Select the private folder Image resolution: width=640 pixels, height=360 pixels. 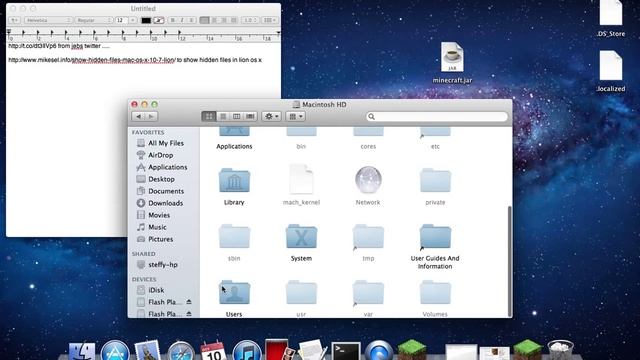pos(435,180)
